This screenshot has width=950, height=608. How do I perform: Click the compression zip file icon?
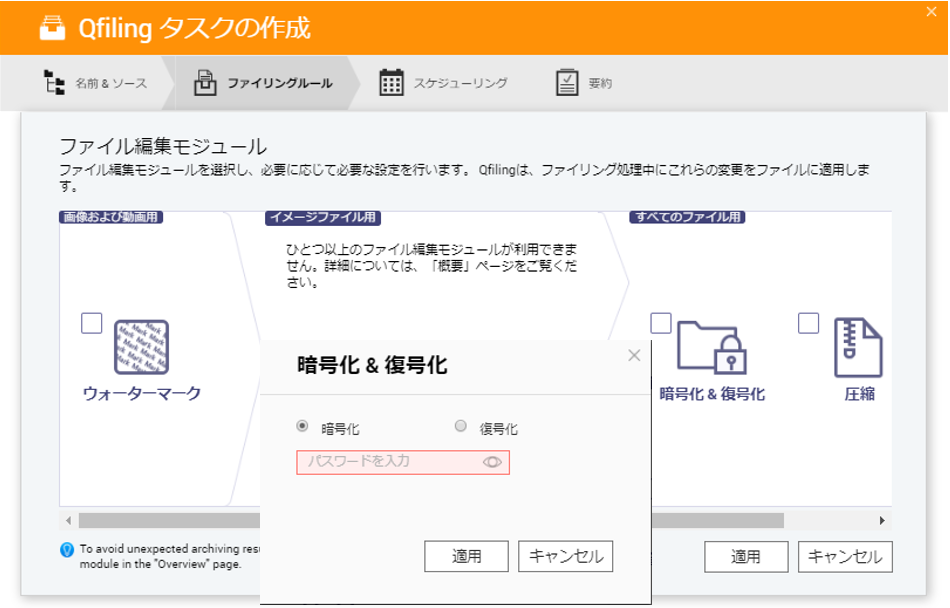[x=858, y=347]
